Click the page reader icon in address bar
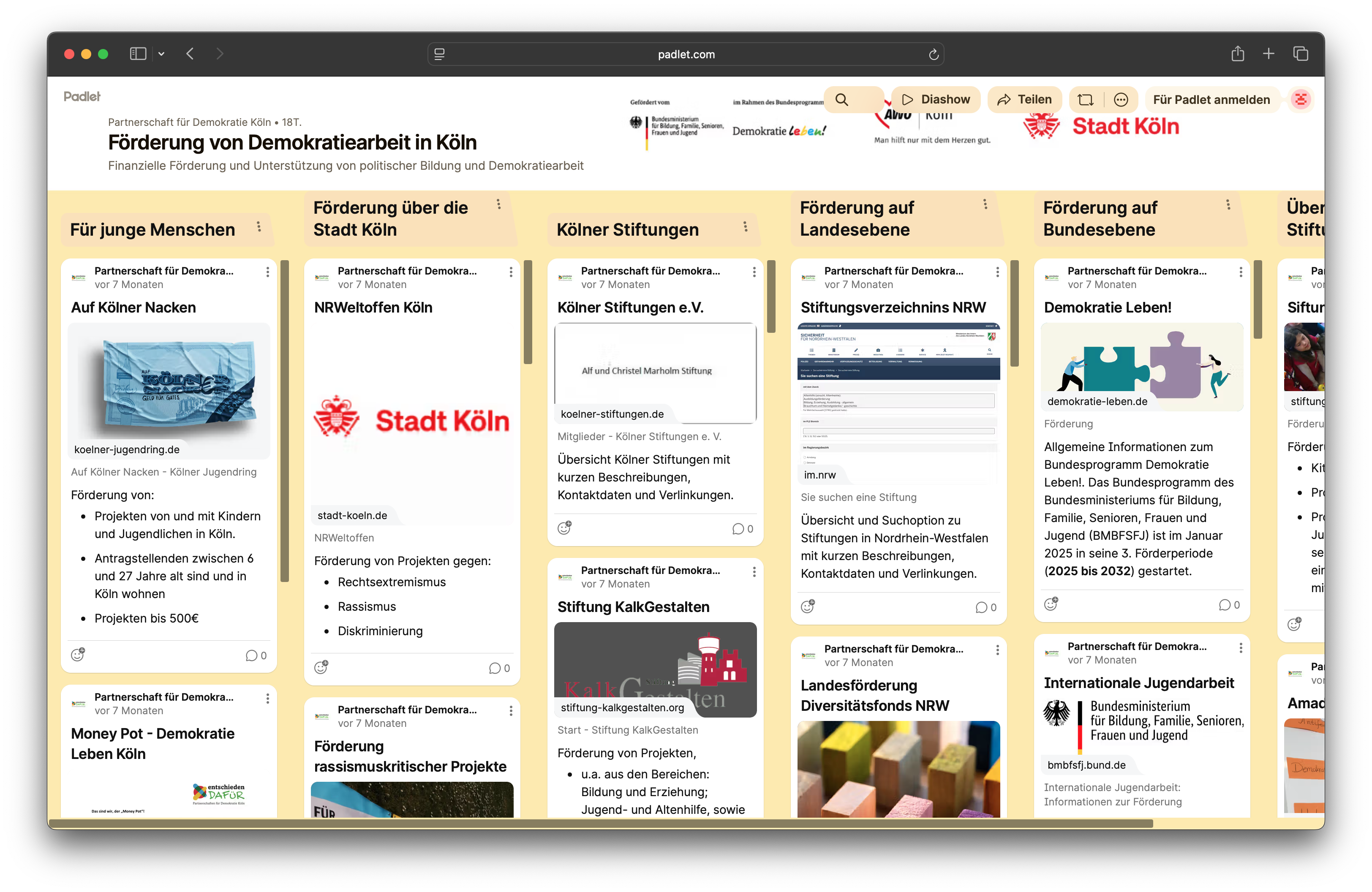Viewport: 1372px width, 892px height. (x=439, y=54)
